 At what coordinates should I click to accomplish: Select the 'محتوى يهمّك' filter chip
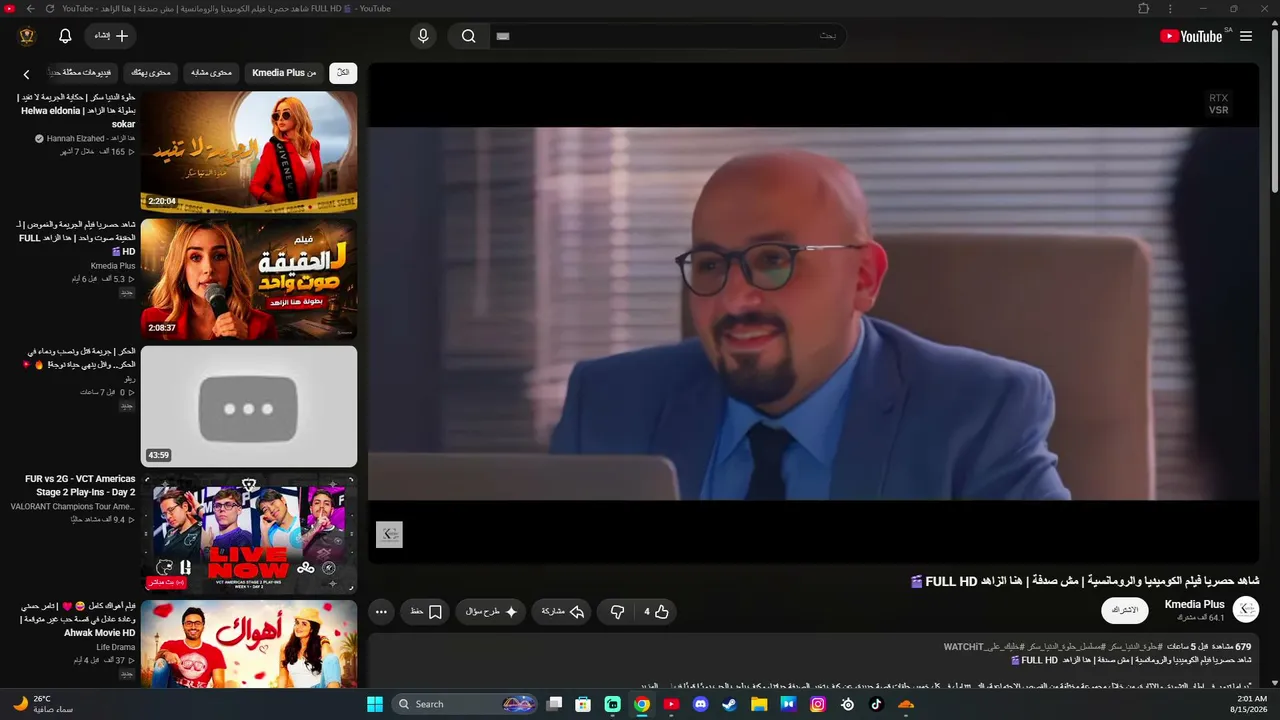pos(151,73)
